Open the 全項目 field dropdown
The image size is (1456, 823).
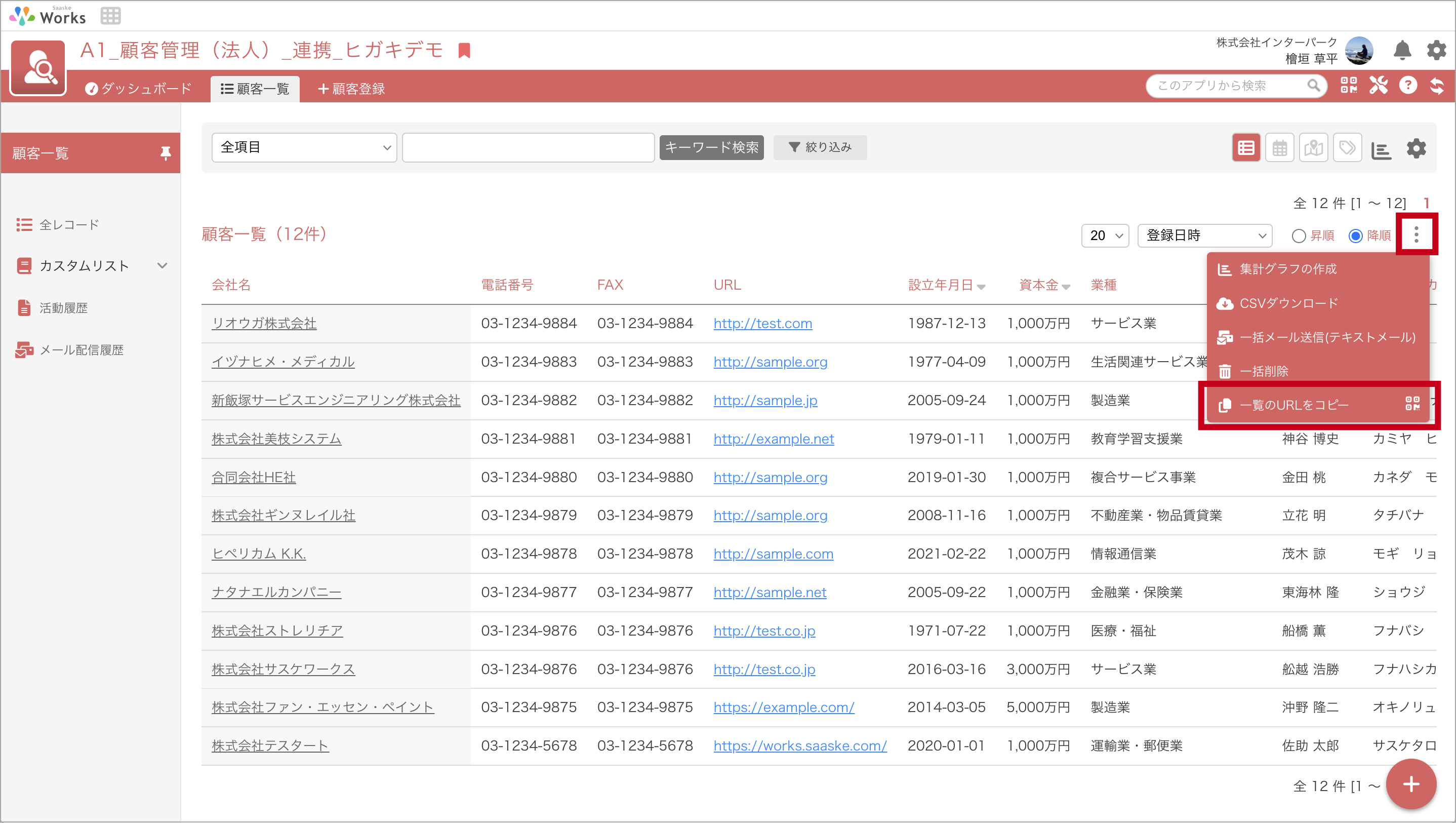coord(304,147)
